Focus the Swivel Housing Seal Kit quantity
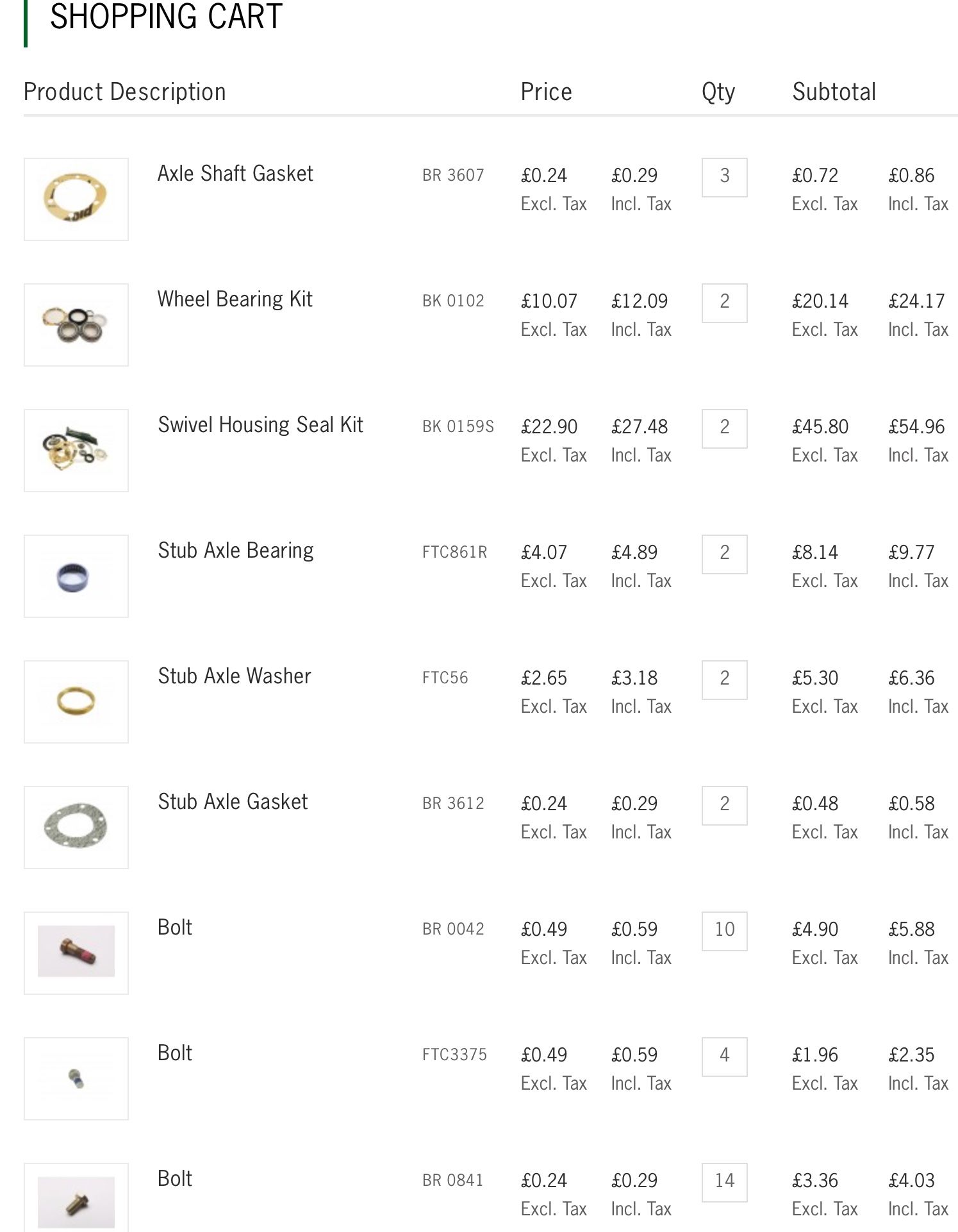 pos(725,429)
